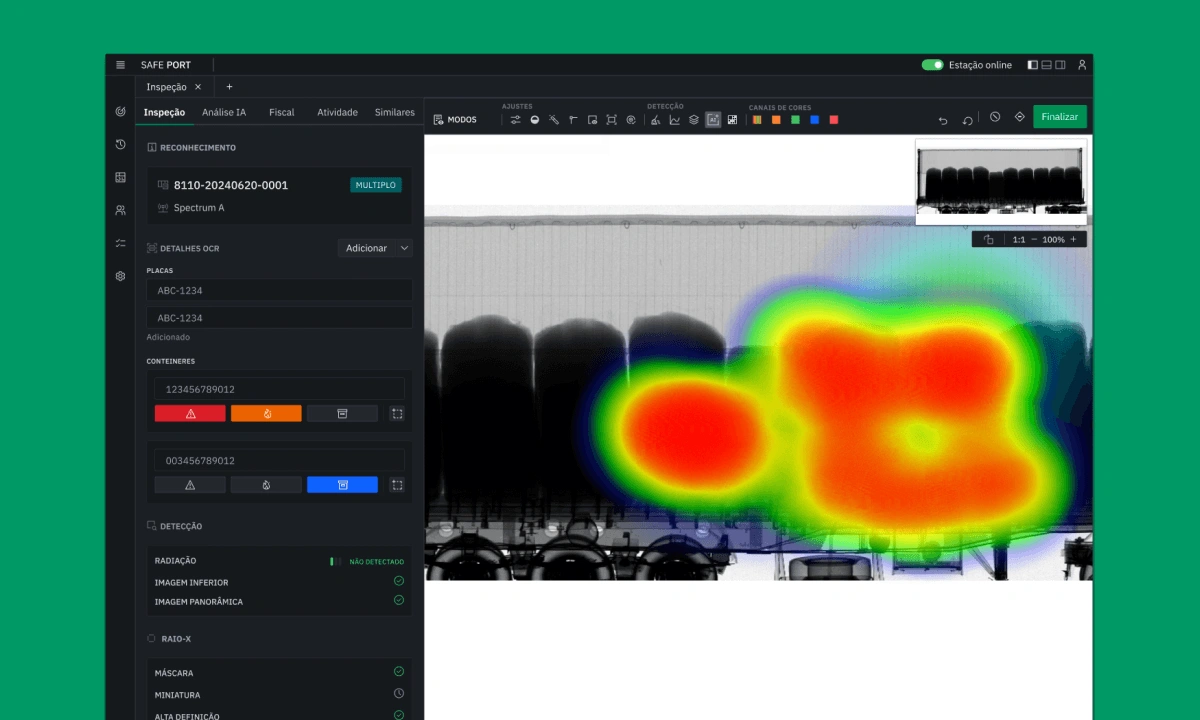Open the Adicionar dropdown arrow
The width and height of the screenshot is (1200, 720).
(404, 248)
